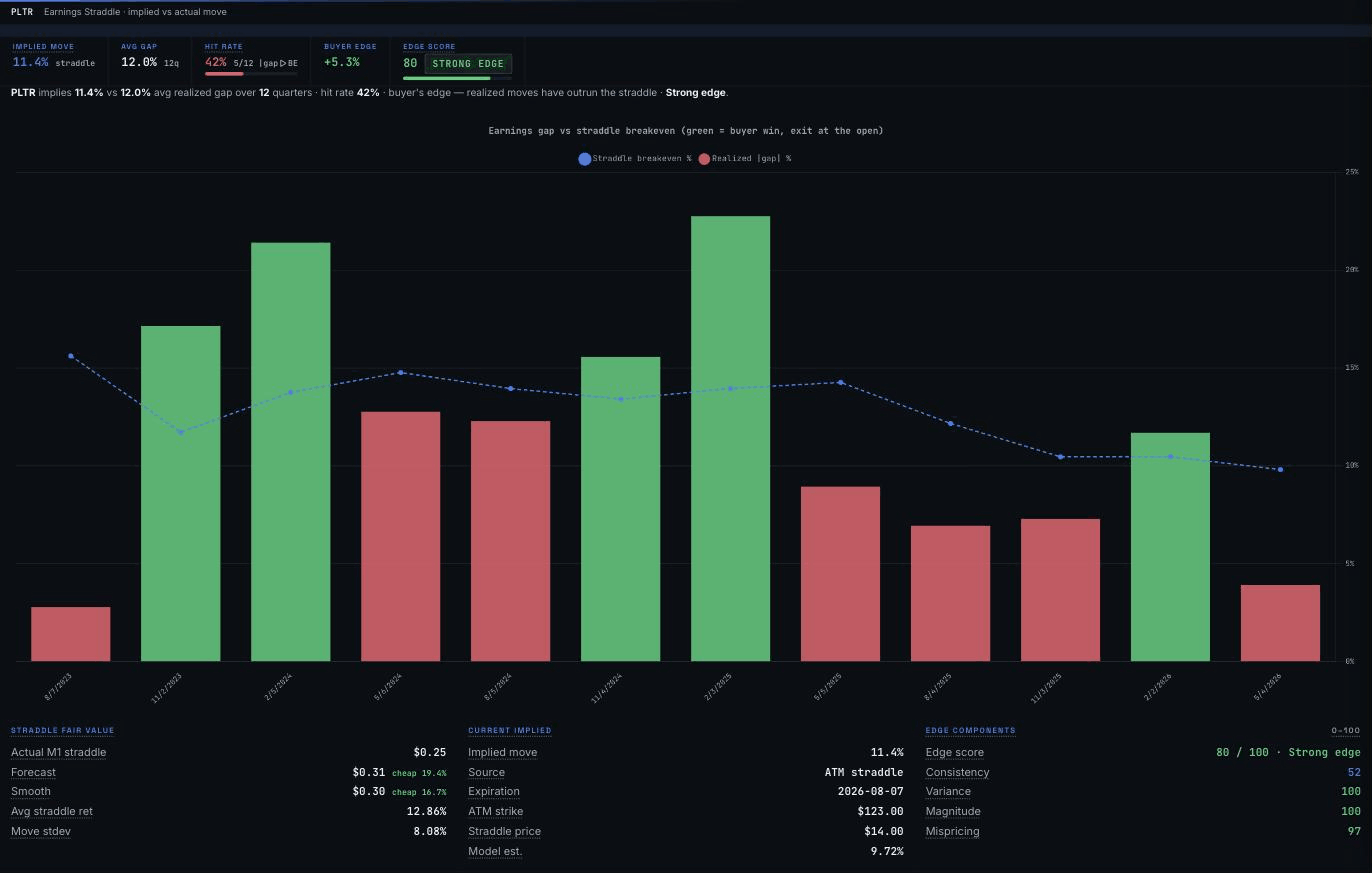1372x873 pixels.
Task: Click the red Realized gap legend dot
Action: coord(704,158)
